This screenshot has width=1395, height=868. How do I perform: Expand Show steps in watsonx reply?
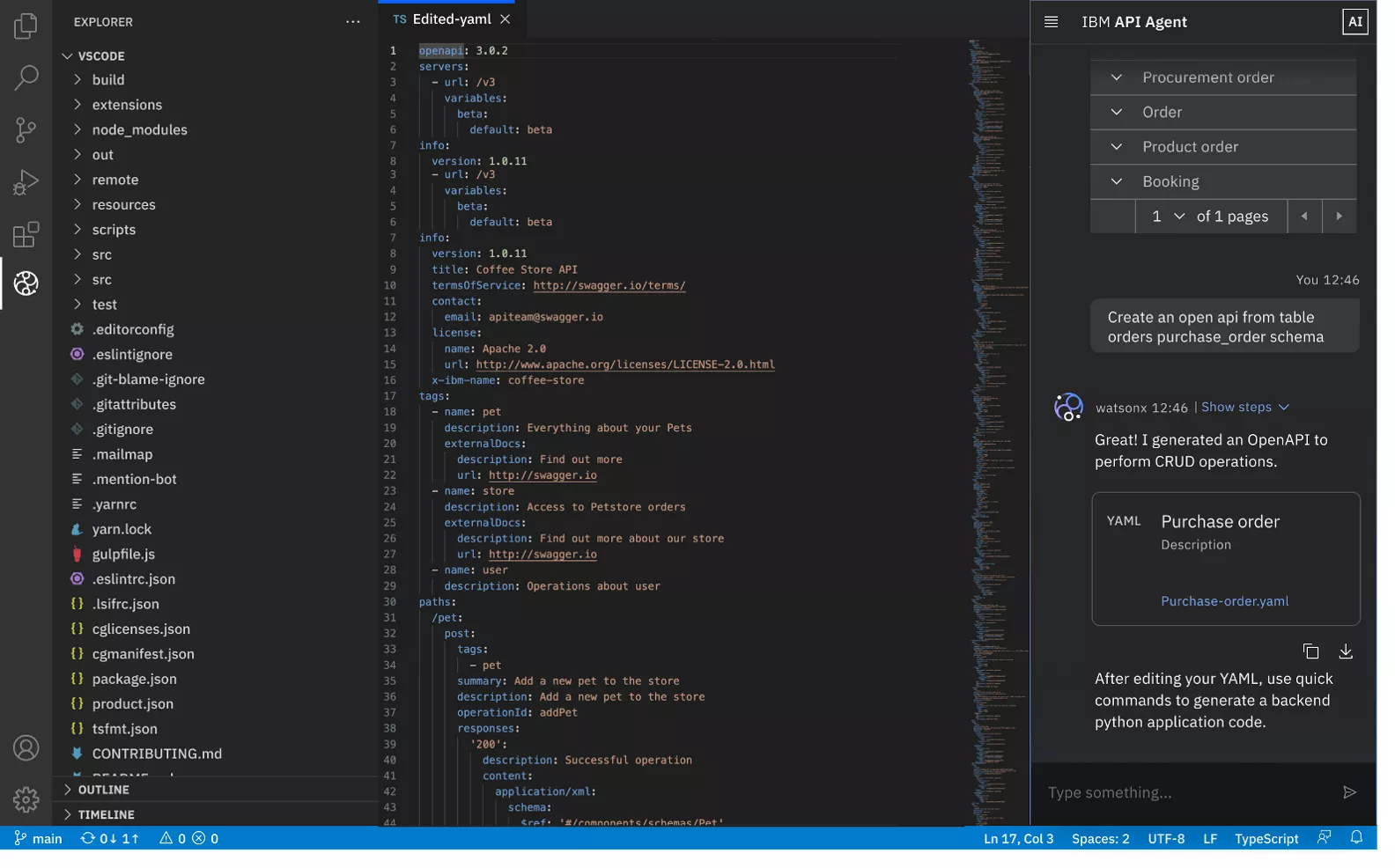click(1244, 407)
